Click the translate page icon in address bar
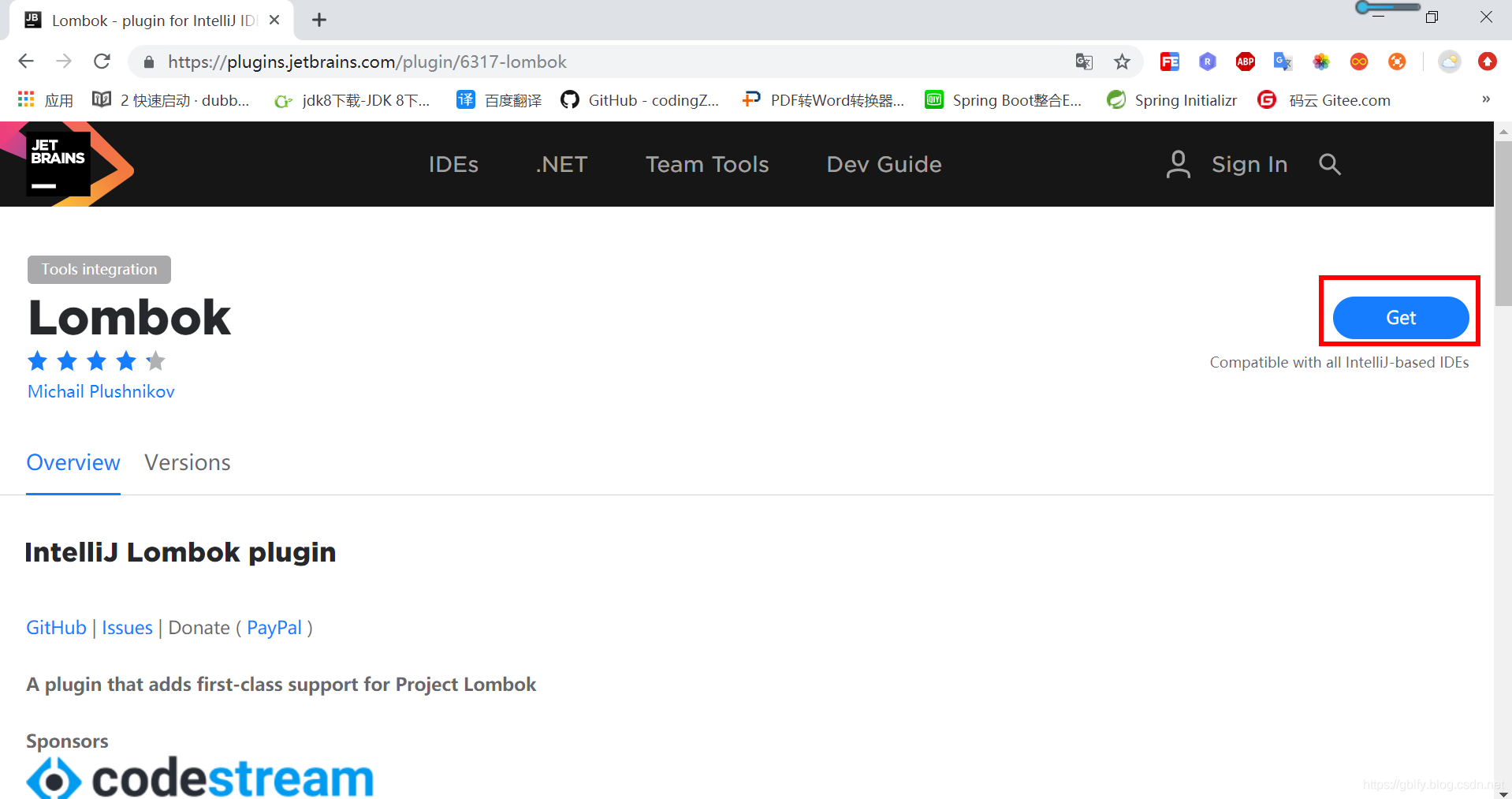Viewport: 1512px width, 799px height. (x=1084, y=62)
